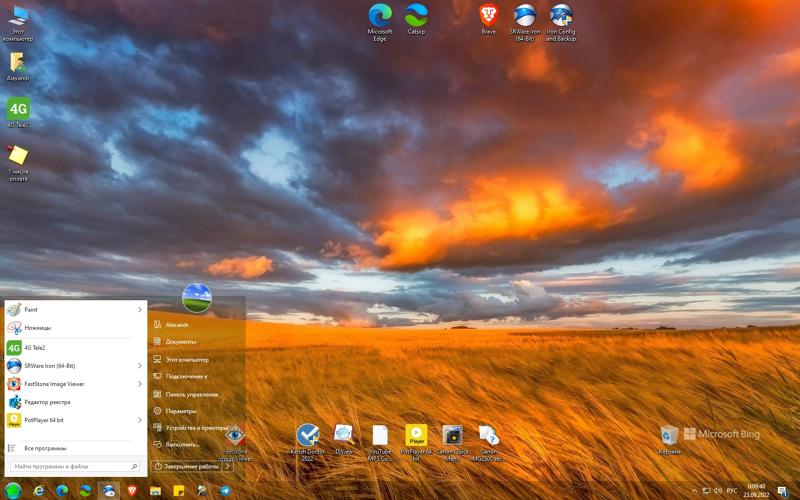
Task: Open Brave browser from the taskbar
Action: [x=132, y=491]
